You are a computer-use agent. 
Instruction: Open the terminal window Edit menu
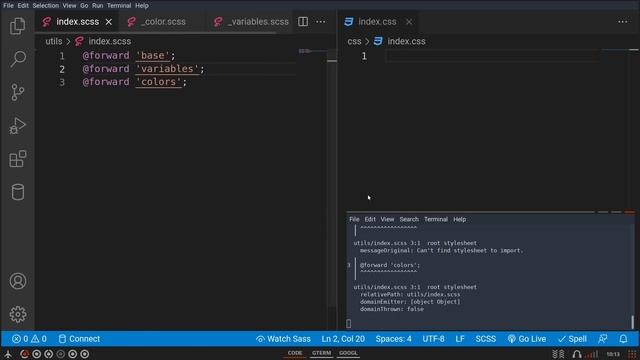coord(370,219)
